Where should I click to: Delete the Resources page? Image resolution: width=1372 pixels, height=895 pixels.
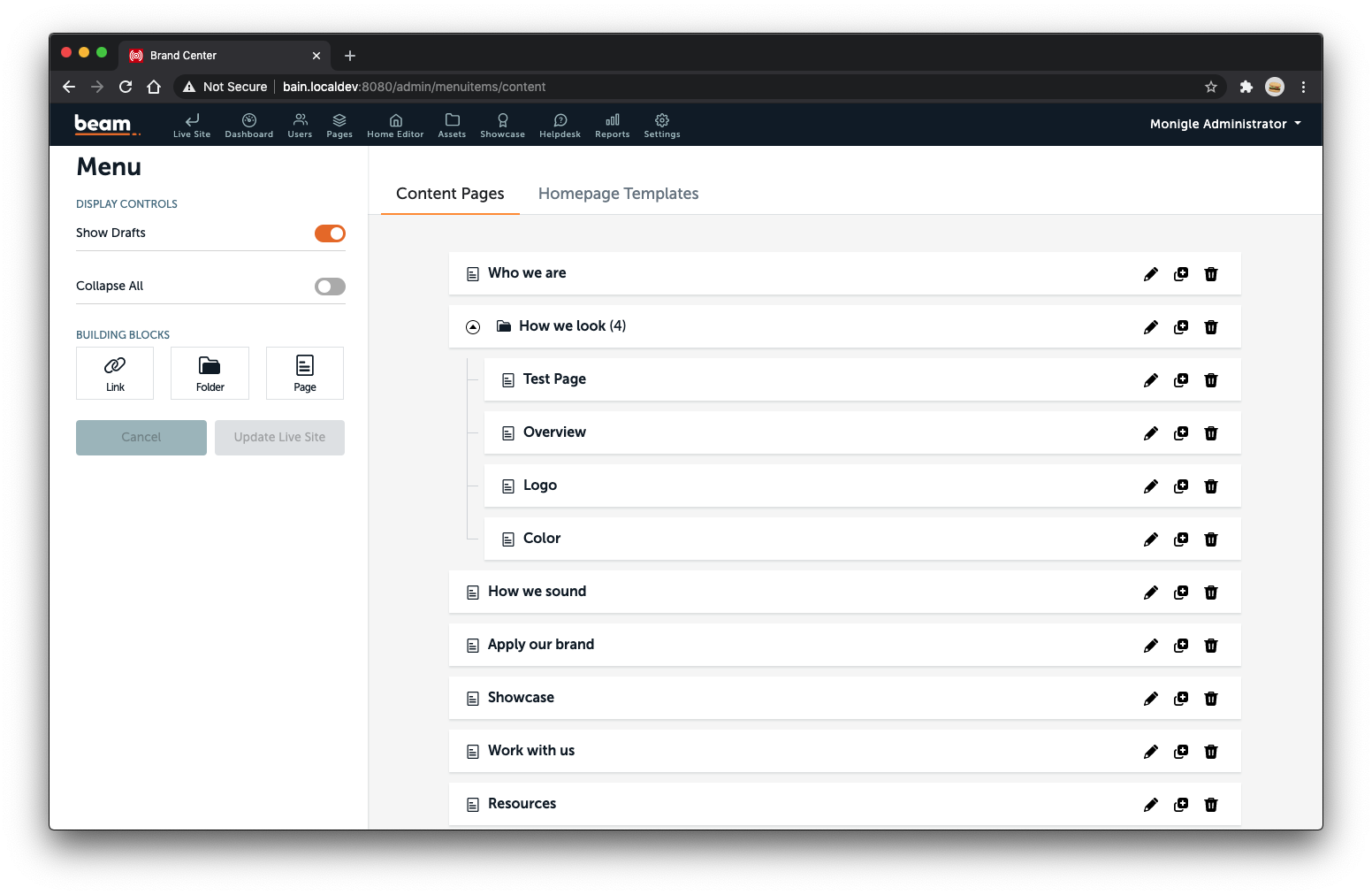click(1211, 805)
